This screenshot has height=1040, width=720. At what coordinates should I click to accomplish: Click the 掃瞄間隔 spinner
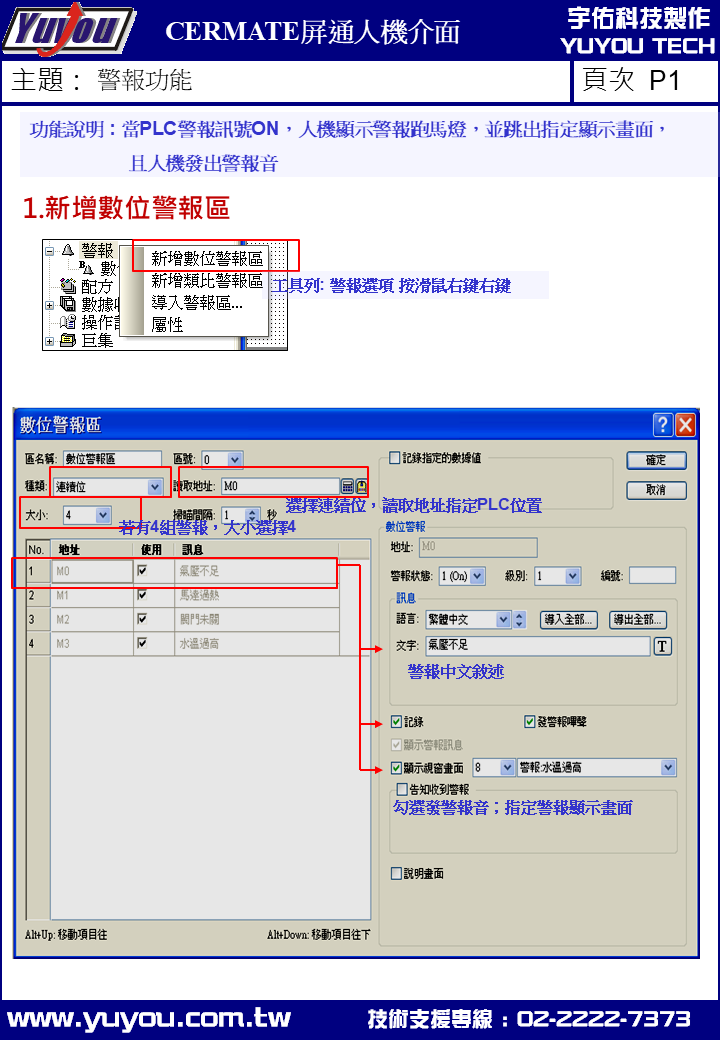(x=253, y=515)
